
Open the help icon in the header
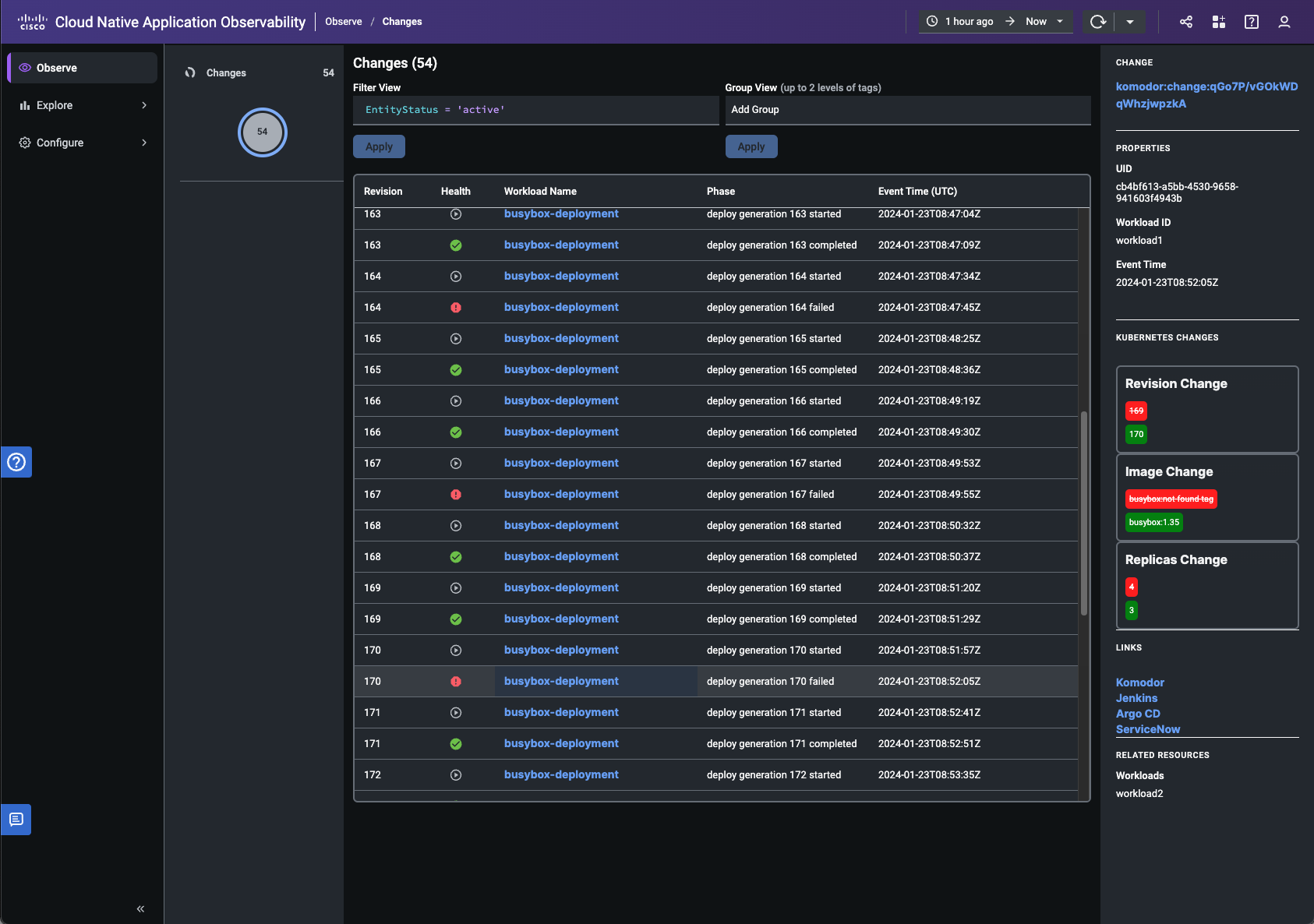pyautogui.click(x=1251, y=22)
